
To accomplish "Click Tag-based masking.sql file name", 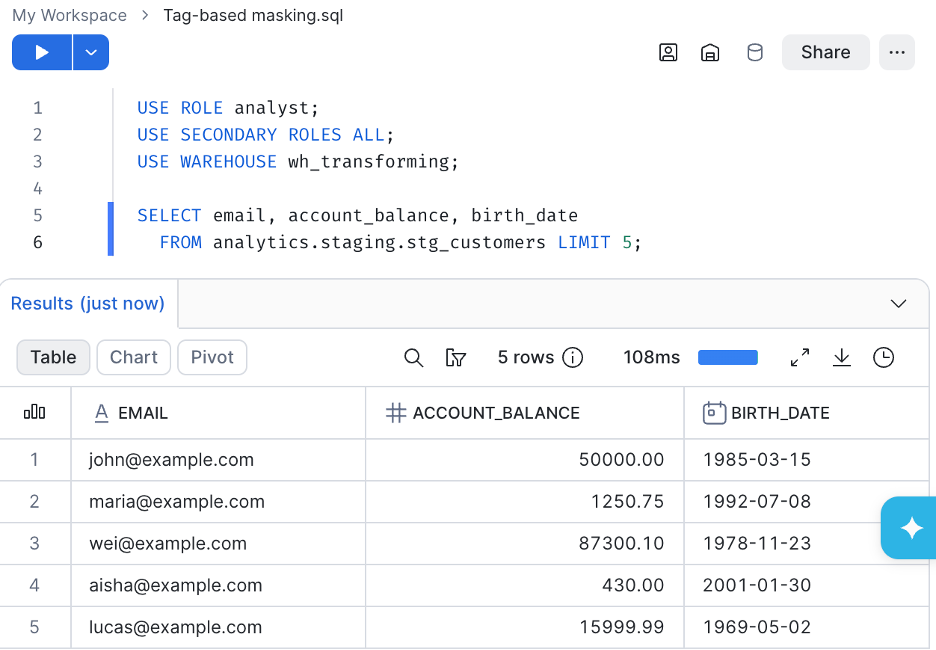I will pos(253,15).
